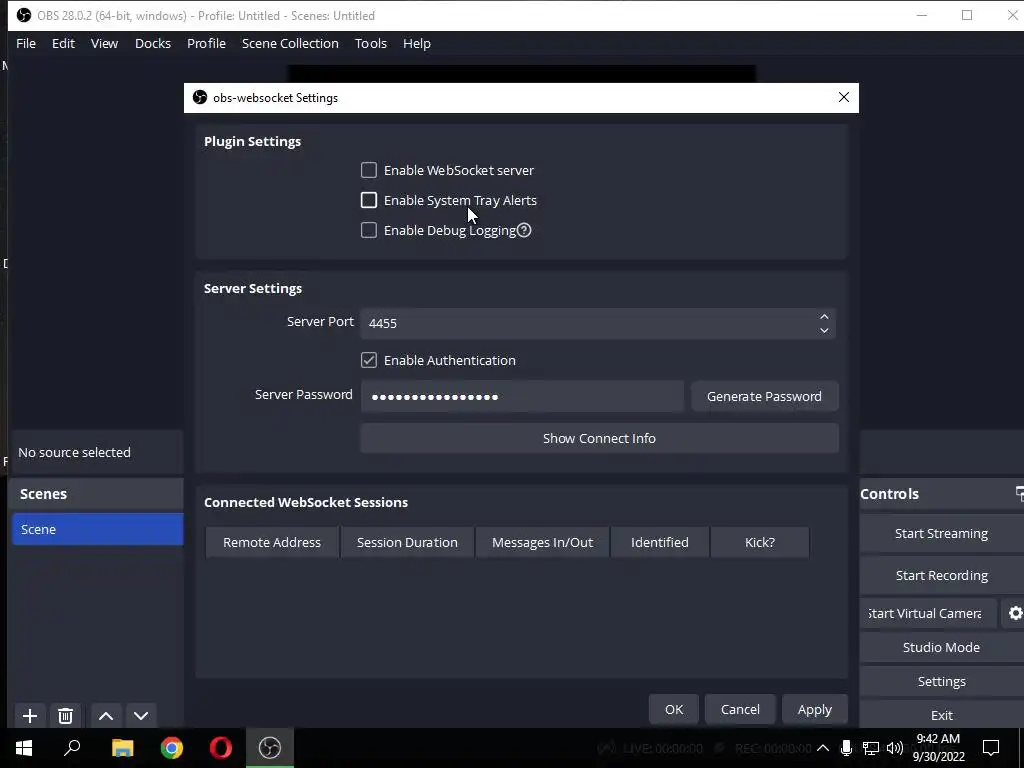The height and width of the screenshot is (768, 1024).
Task: Open the View menu
Action: coord(104,43)
